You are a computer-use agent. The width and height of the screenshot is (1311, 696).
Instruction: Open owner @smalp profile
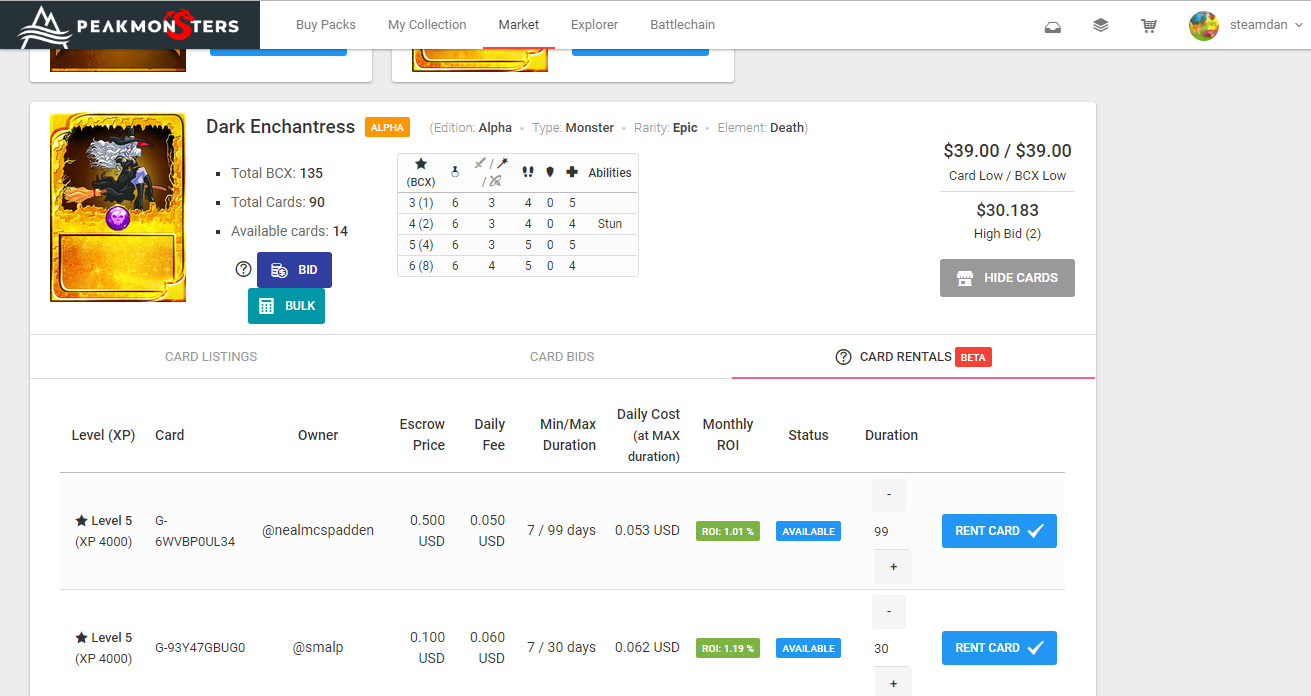[318, 648]
